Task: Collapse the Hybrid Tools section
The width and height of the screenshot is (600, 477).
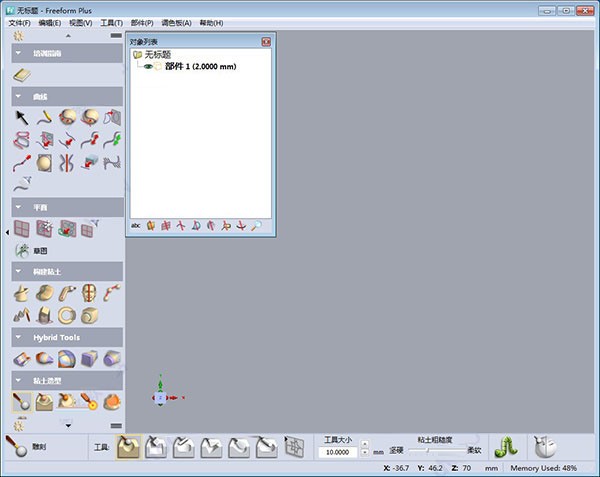Action: pyautogui.click(x=18, y=337)
